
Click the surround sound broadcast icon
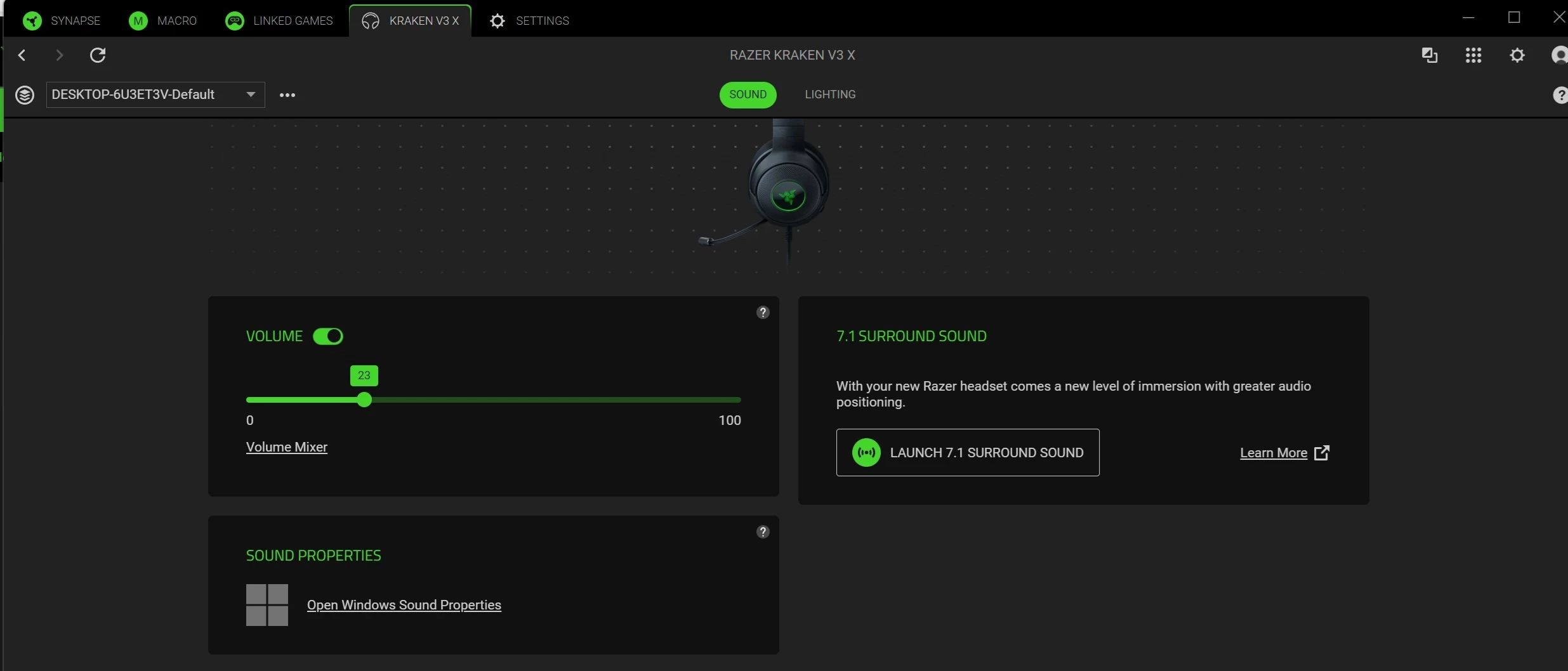tap(867, 453)
